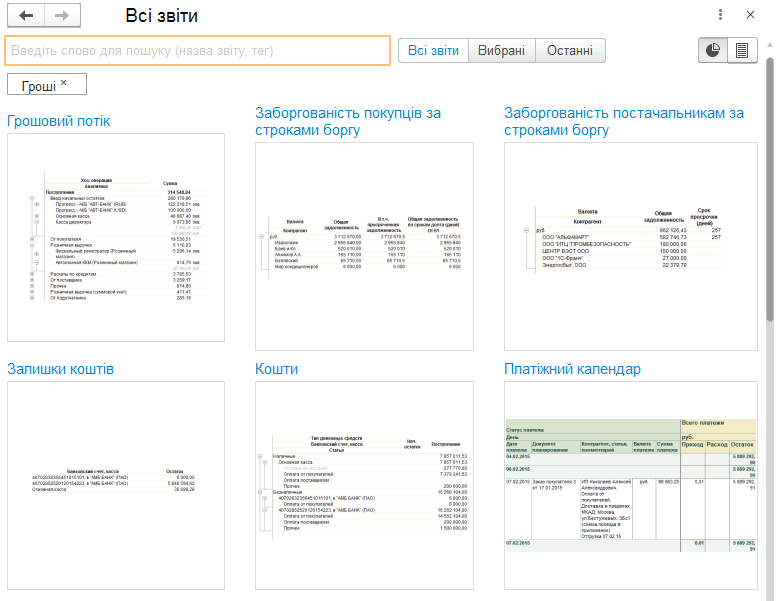Image resolution: width=776 pixels, height=601 pixels.
Task: Select the Всі звіти tab
Action: coord(433,50)
